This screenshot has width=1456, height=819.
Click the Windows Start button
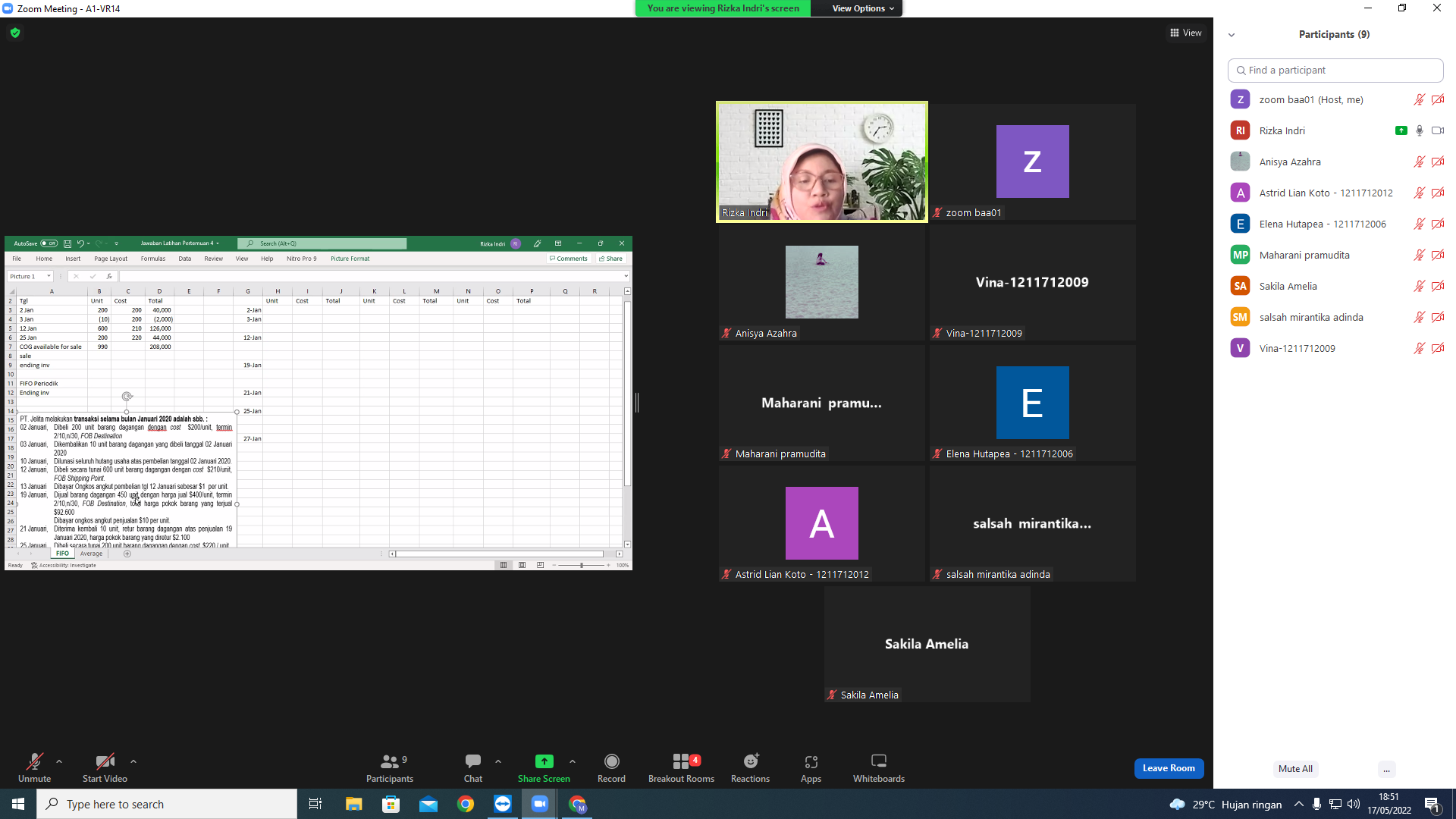click(x=18, y=804)
